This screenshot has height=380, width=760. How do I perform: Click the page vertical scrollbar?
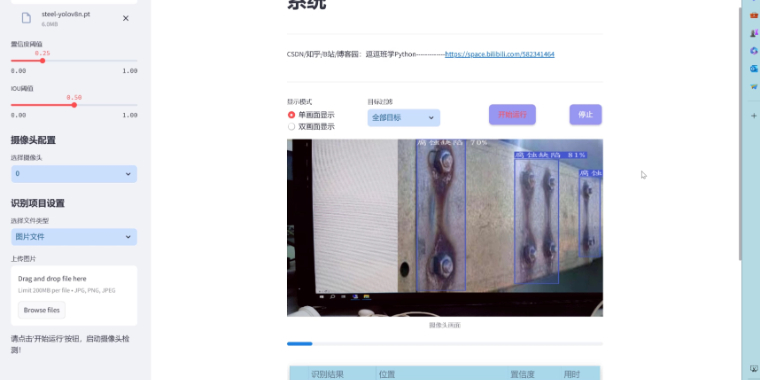pyautogui.click(x=740, y=133)
